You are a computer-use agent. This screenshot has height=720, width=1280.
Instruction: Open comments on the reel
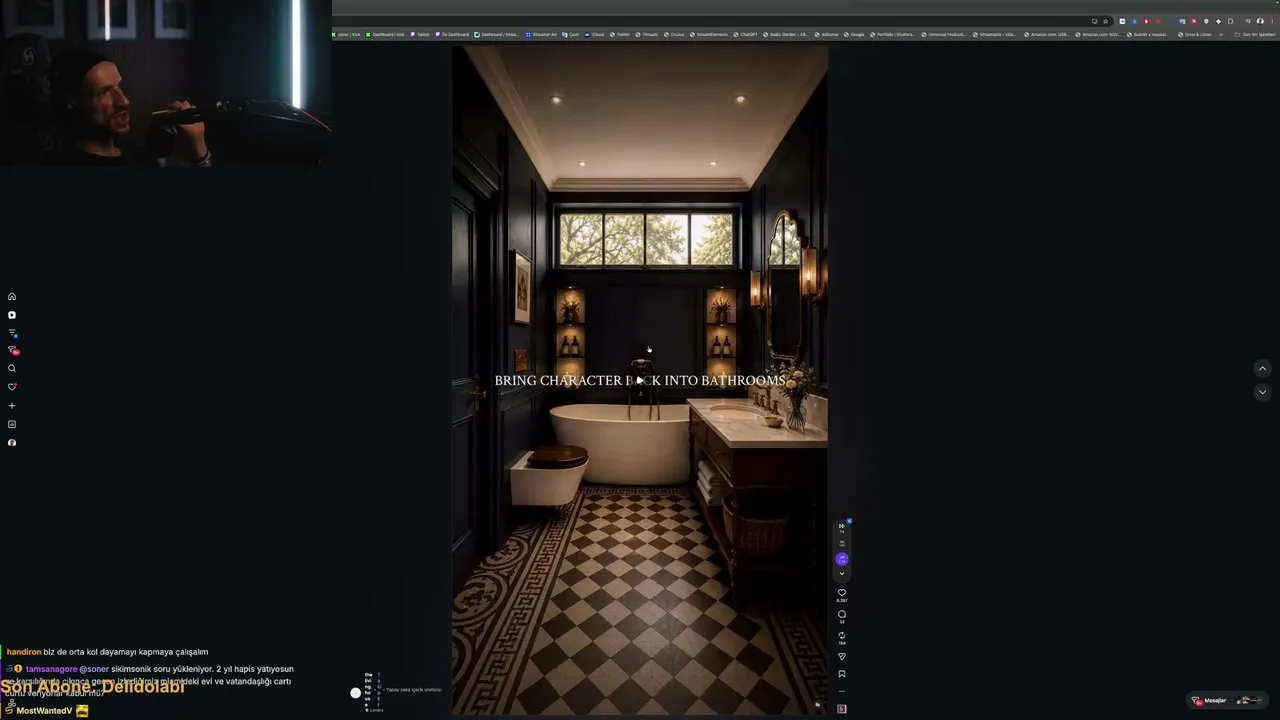coord(841,614)
